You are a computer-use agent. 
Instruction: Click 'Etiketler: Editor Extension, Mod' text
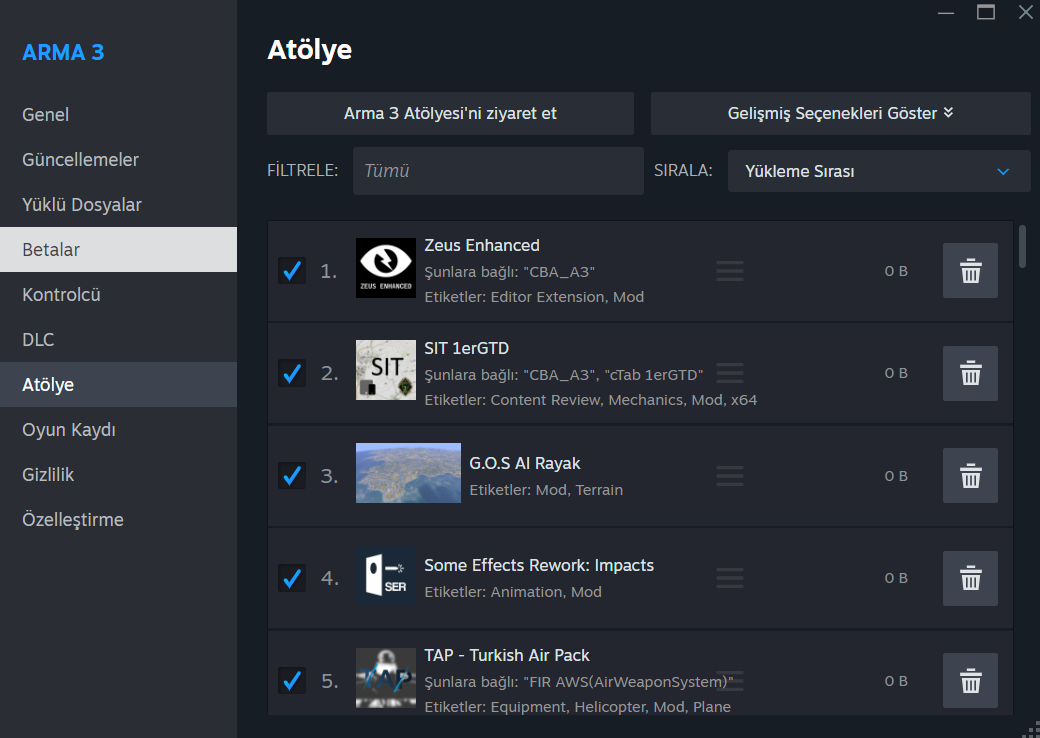click(534, 297)
